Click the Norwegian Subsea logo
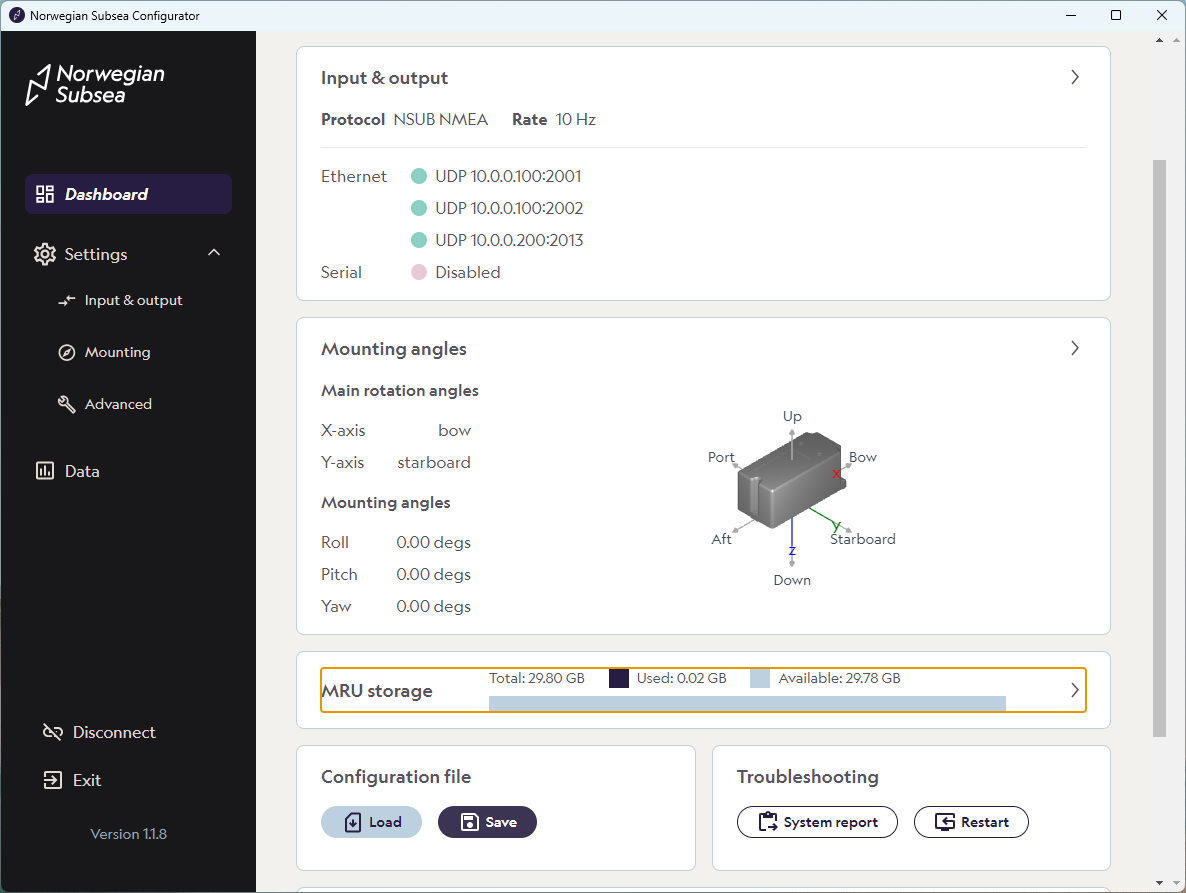The height and width of the screenshot is (893, 1186). pyautogui.click(x=95, y=85)
